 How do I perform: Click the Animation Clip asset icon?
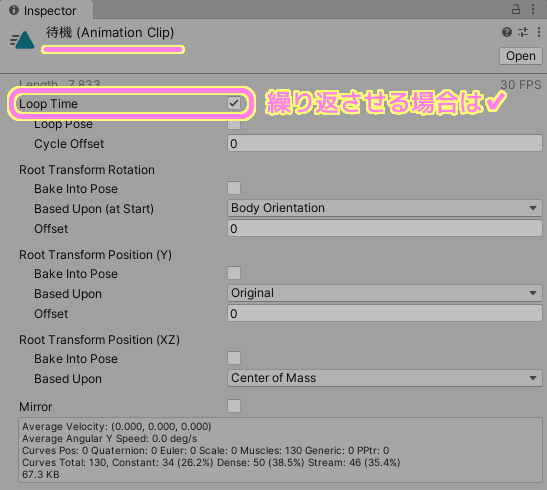coord(22,40)
